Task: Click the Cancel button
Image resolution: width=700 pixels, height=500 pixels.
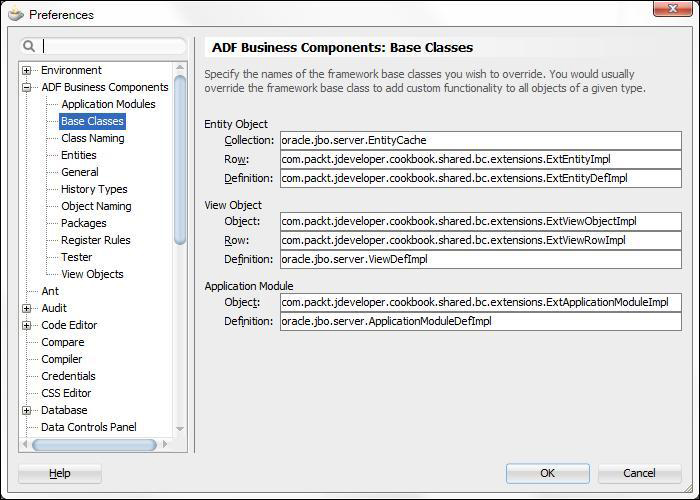Action: 639,473
